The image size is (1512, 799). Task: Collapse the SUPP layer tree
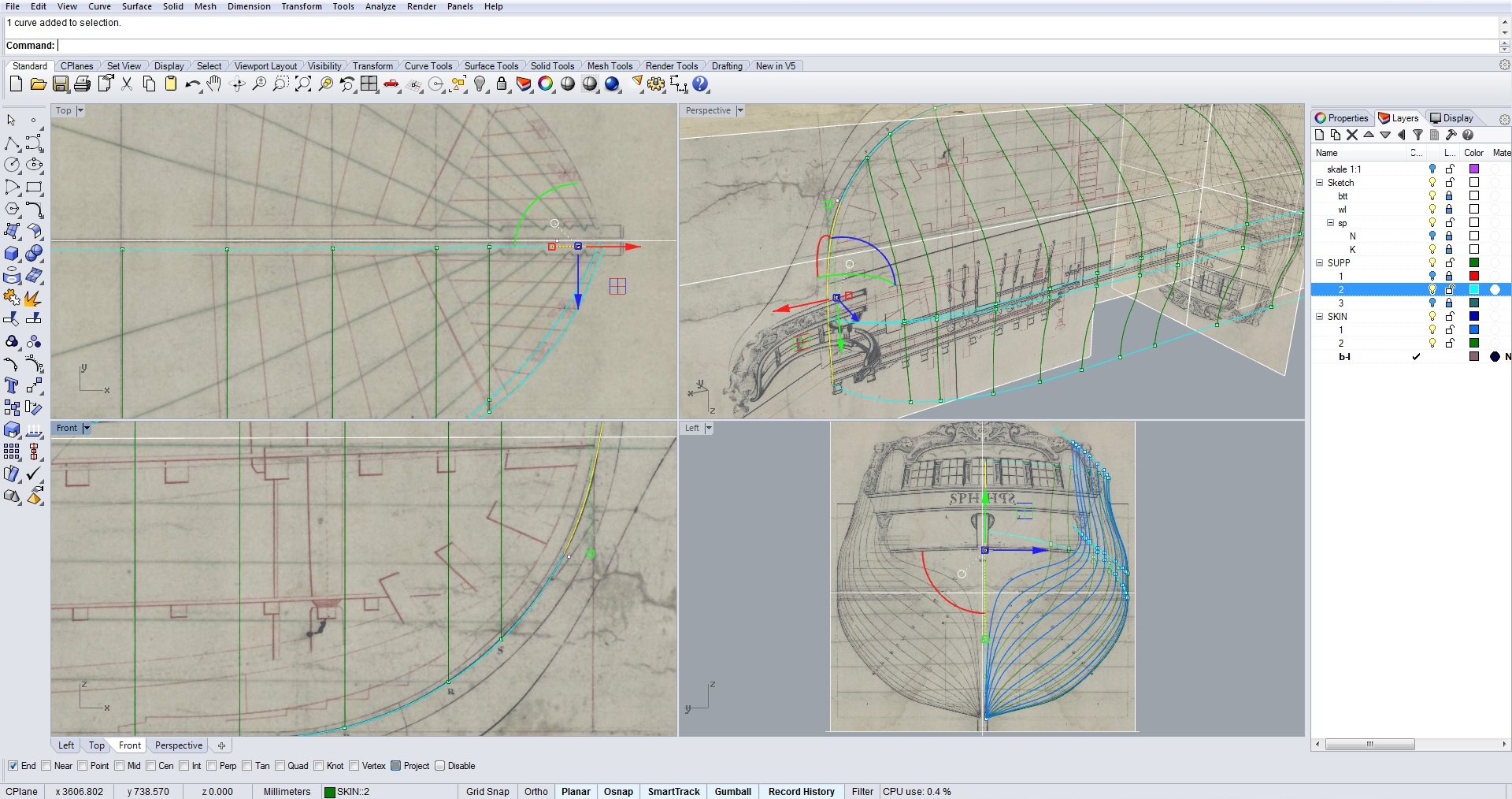coord(1320,263)
